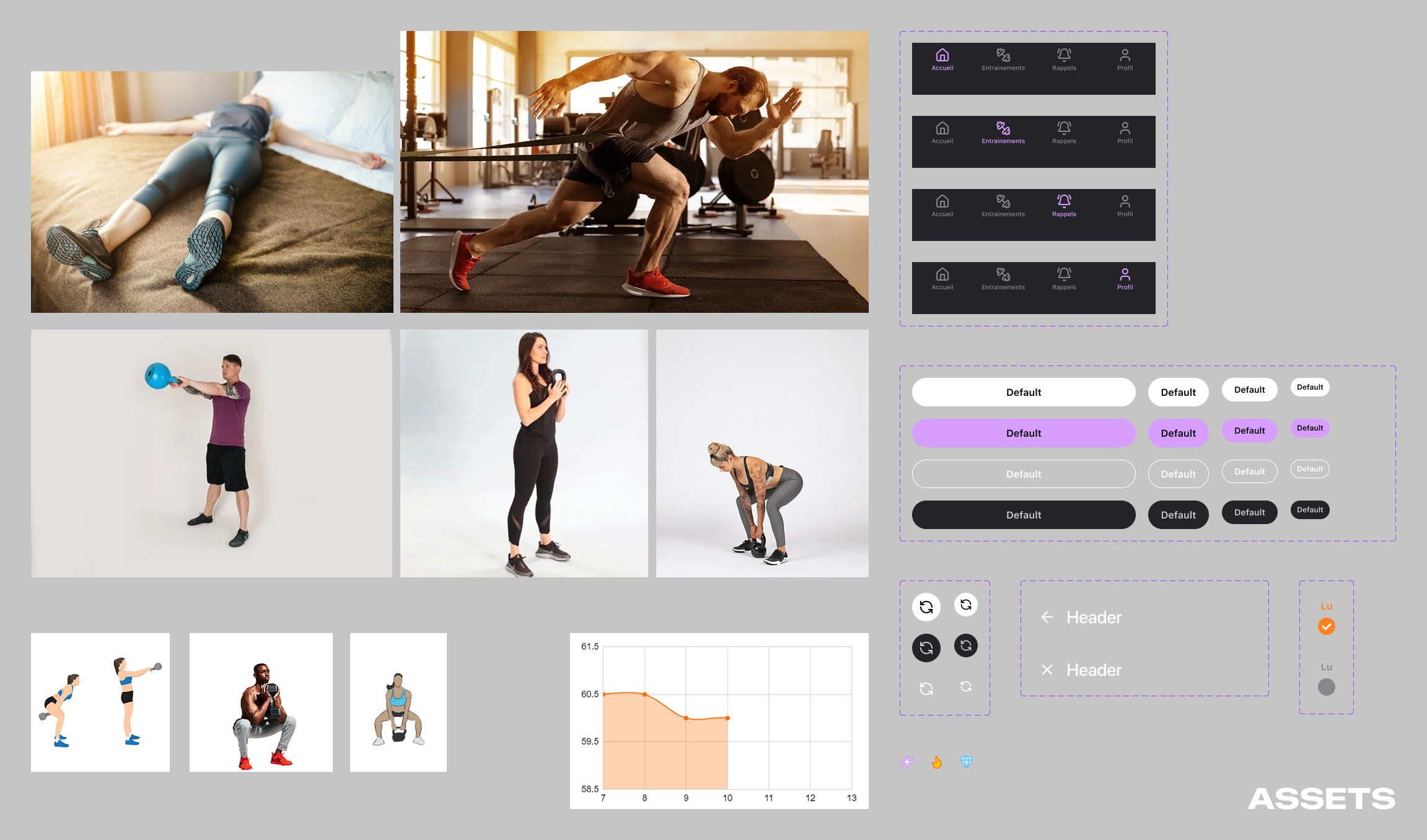Click the purple active Rappels bell icon
The image size is (1427, 840).
1064,201
